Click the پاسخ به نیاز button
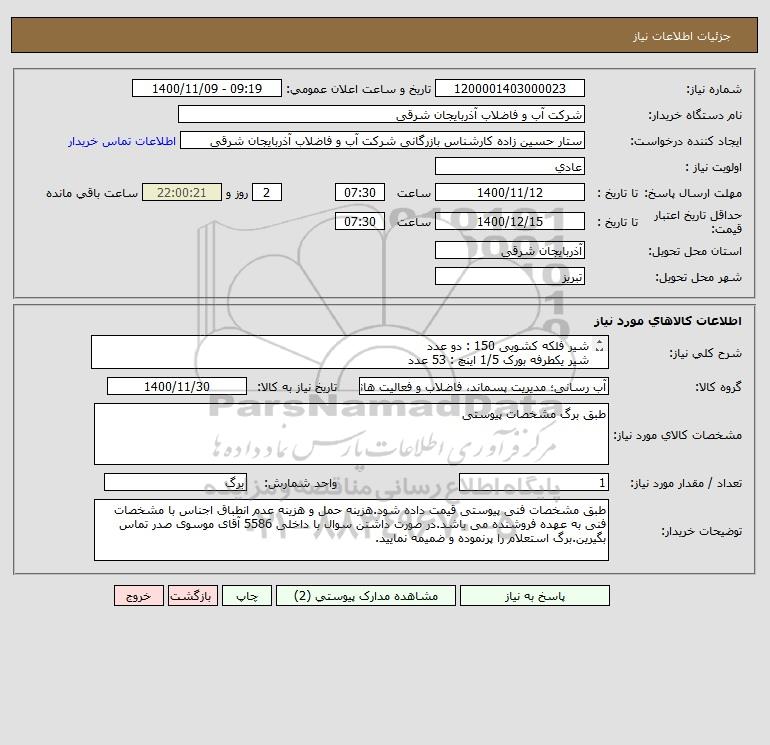Image resolution: width=770 pixels, height=745 pixels. 535,596
